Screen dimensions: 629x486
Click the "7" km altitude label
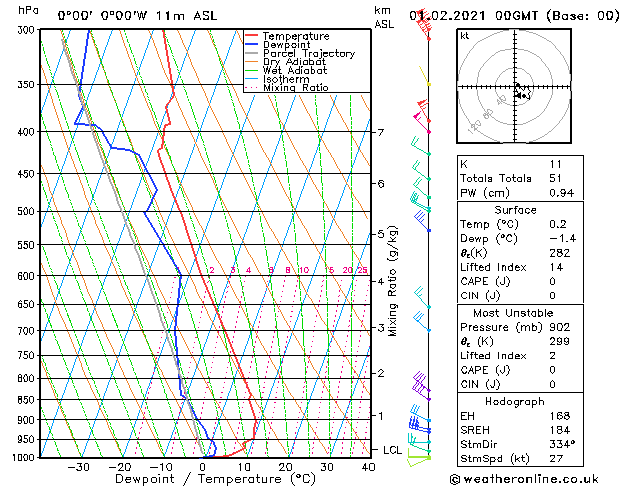point(381,132)
